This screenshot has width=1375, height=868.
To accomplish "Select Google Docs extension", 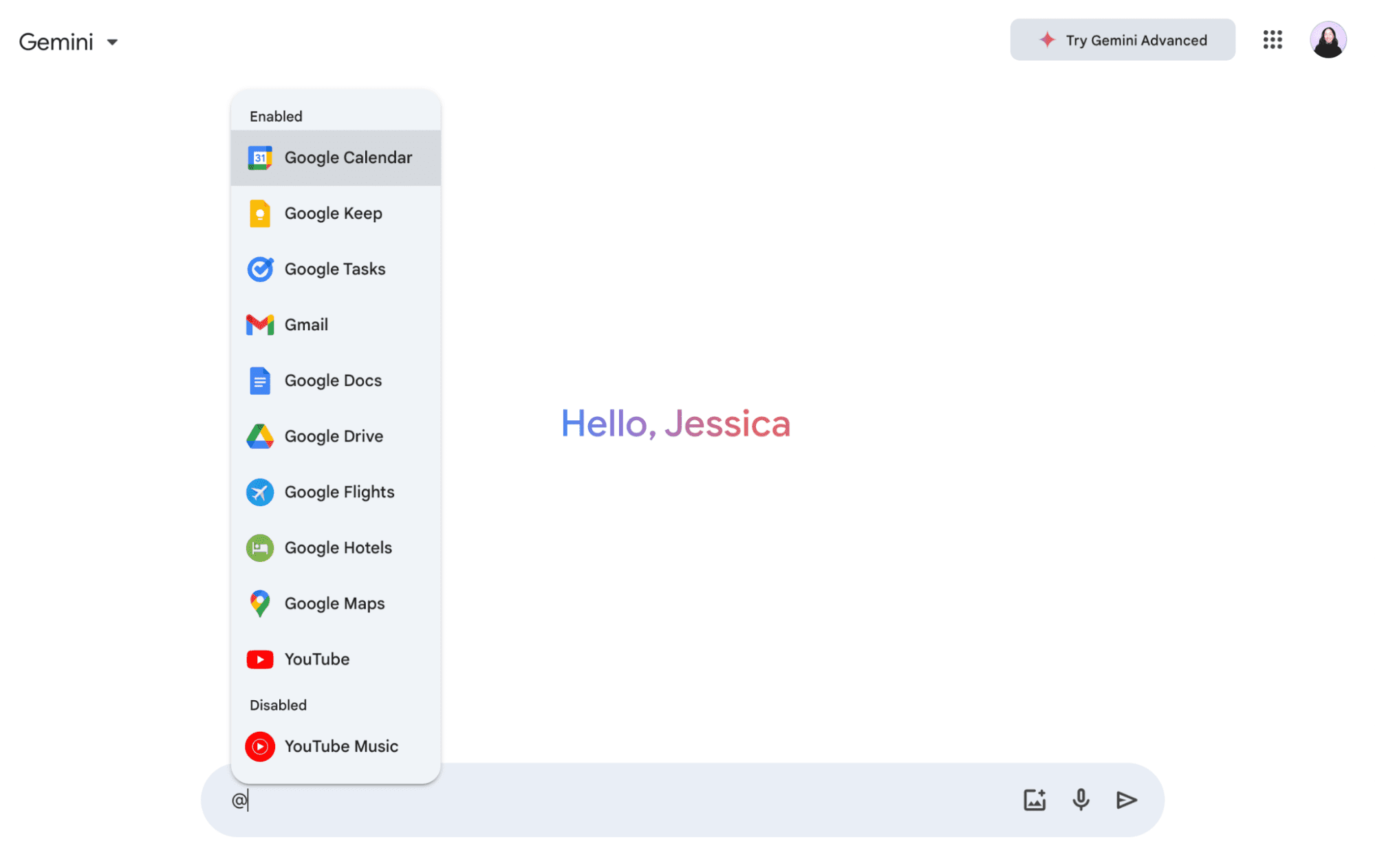I will coord(336,380).
